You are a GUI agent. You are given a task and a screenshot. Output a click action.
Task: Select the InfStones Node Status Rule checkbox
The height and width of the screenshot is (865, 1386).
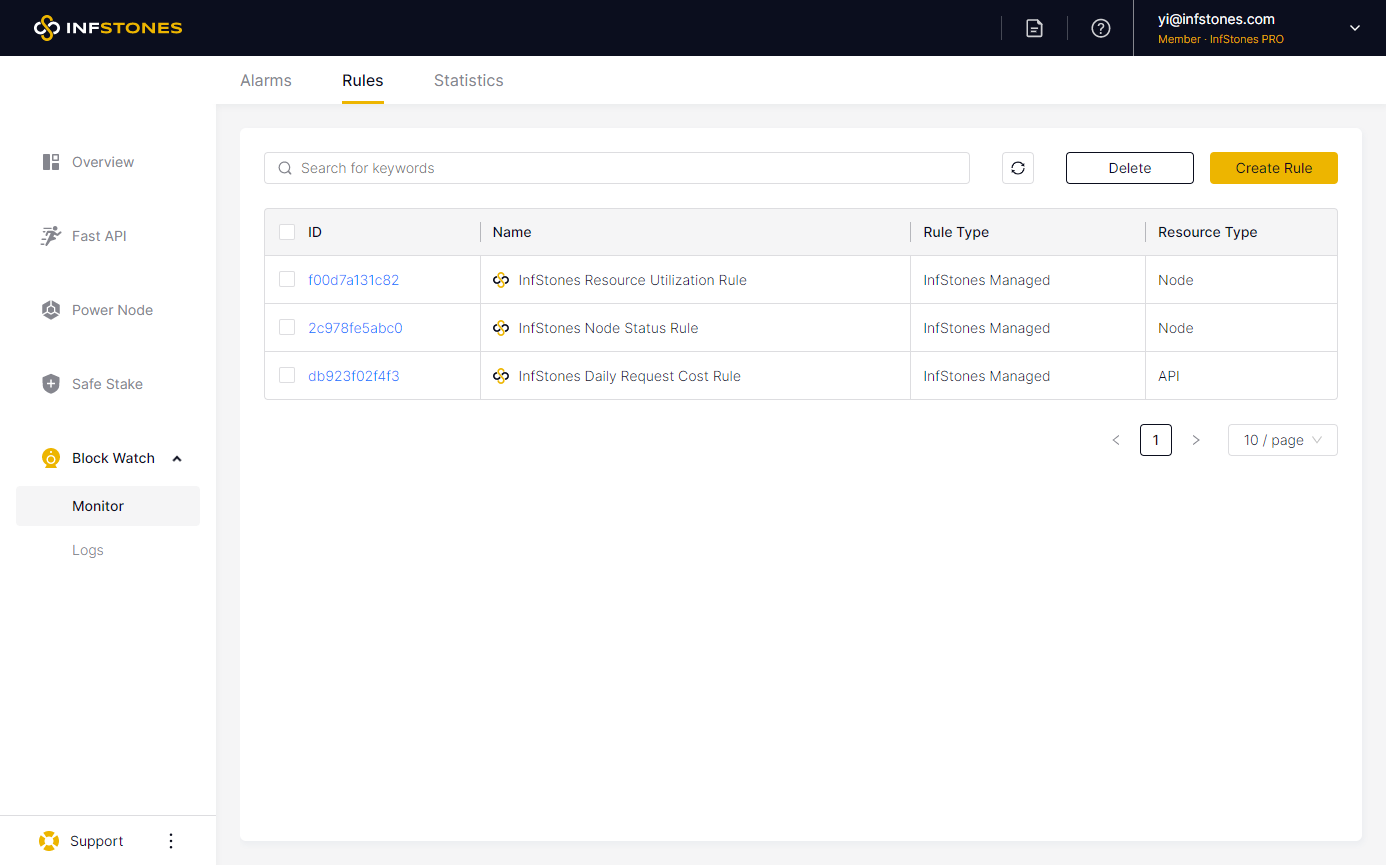point(287,328)
